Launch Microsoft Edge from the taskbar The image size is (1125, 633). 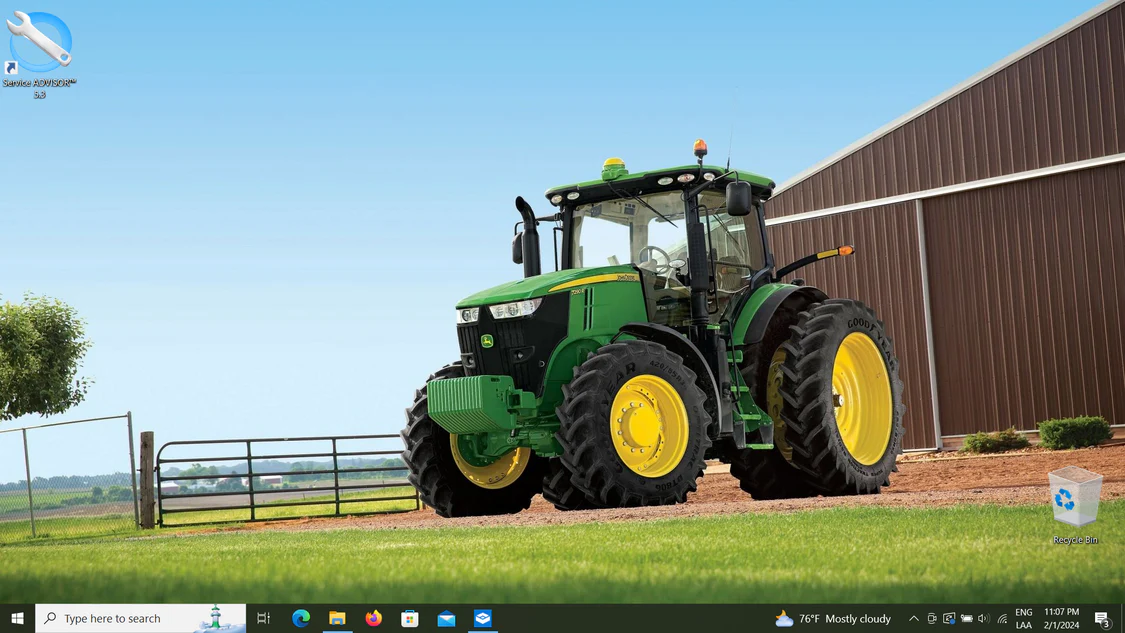click(301, 619)
